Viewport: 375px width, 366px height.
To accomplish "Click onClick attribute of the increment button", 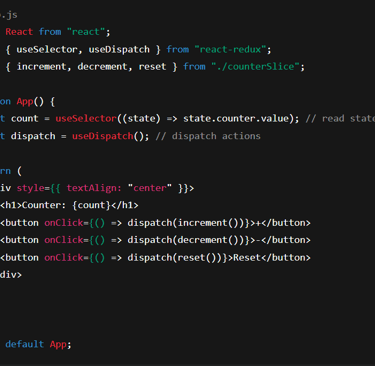I will [64, 223].
